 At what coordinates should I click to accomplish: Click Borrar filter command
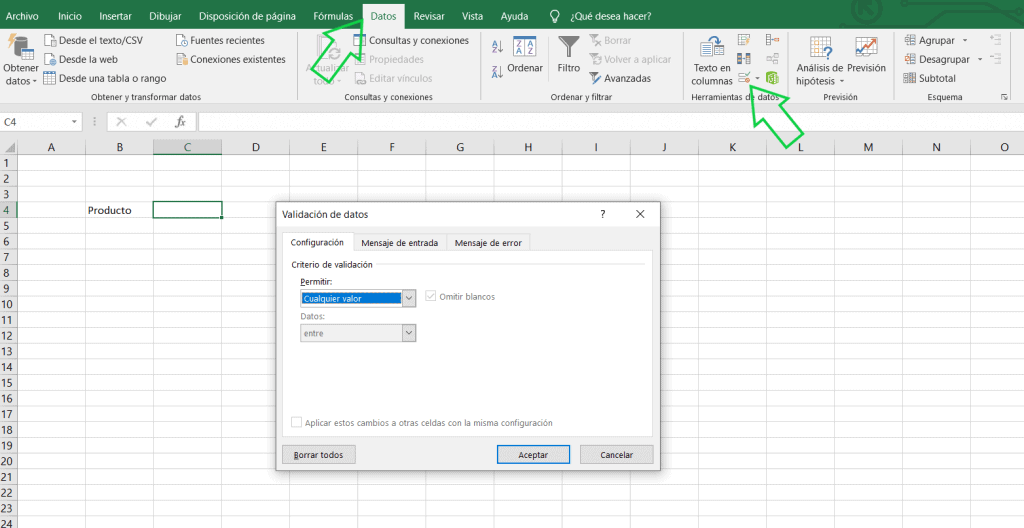(610, 41)
